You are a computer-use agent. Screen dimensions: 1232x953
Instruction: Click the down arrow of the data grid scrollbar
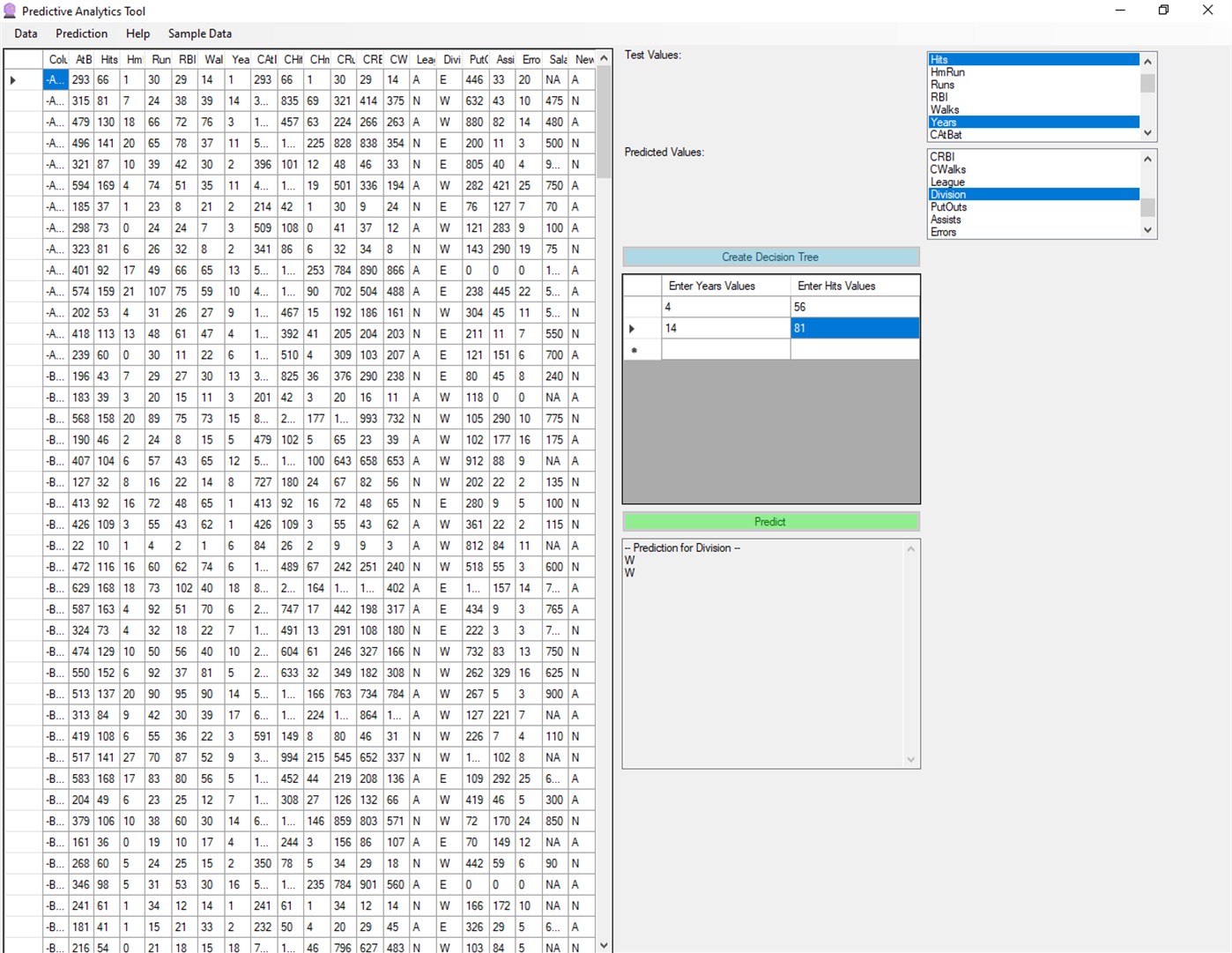604,943
